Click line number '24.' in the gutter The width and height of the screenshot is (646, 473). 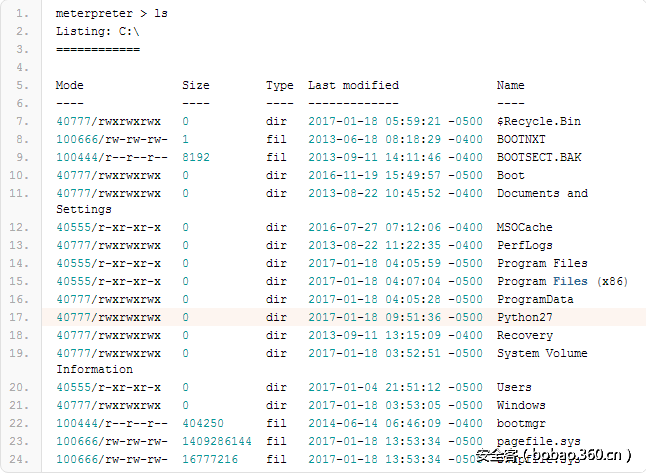pyautogui.click(x=19, y=459)
